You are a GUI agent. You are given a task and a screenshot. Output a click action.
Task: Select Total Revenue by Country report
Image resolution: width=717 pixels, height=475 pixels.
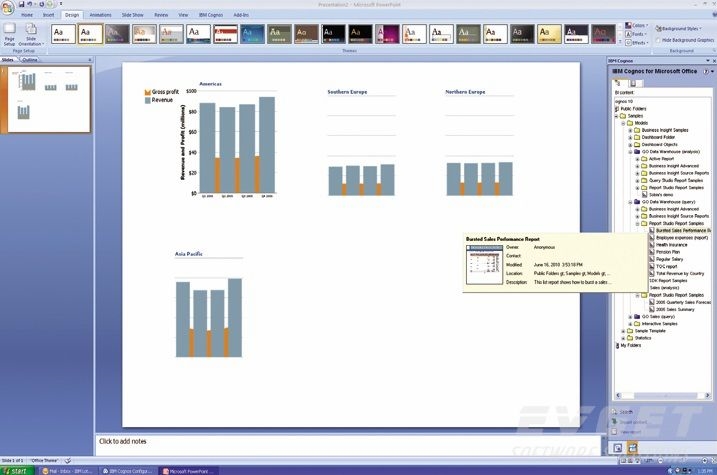pyautogui.click(x=680, y=273)
